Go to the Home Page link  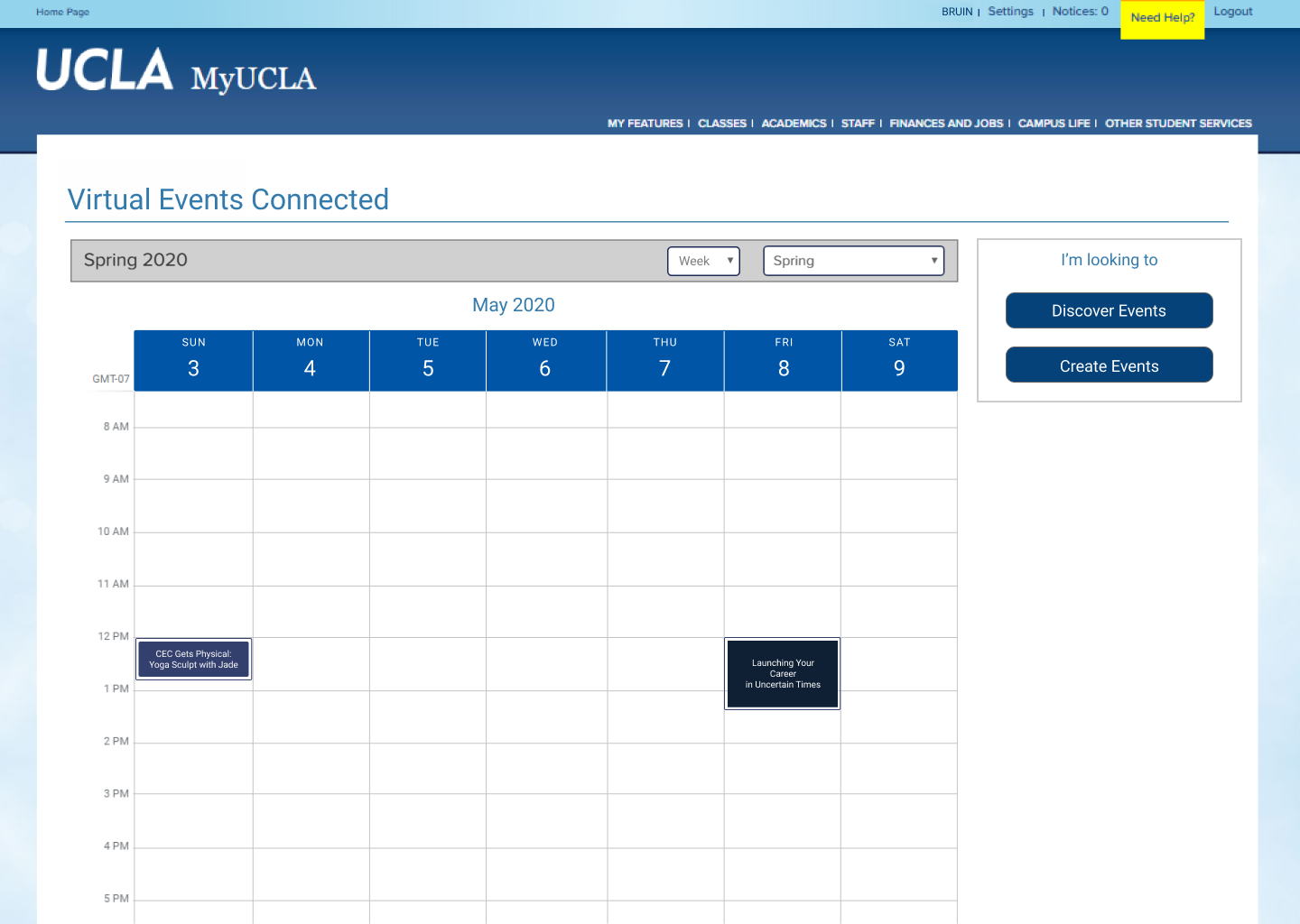63,12
